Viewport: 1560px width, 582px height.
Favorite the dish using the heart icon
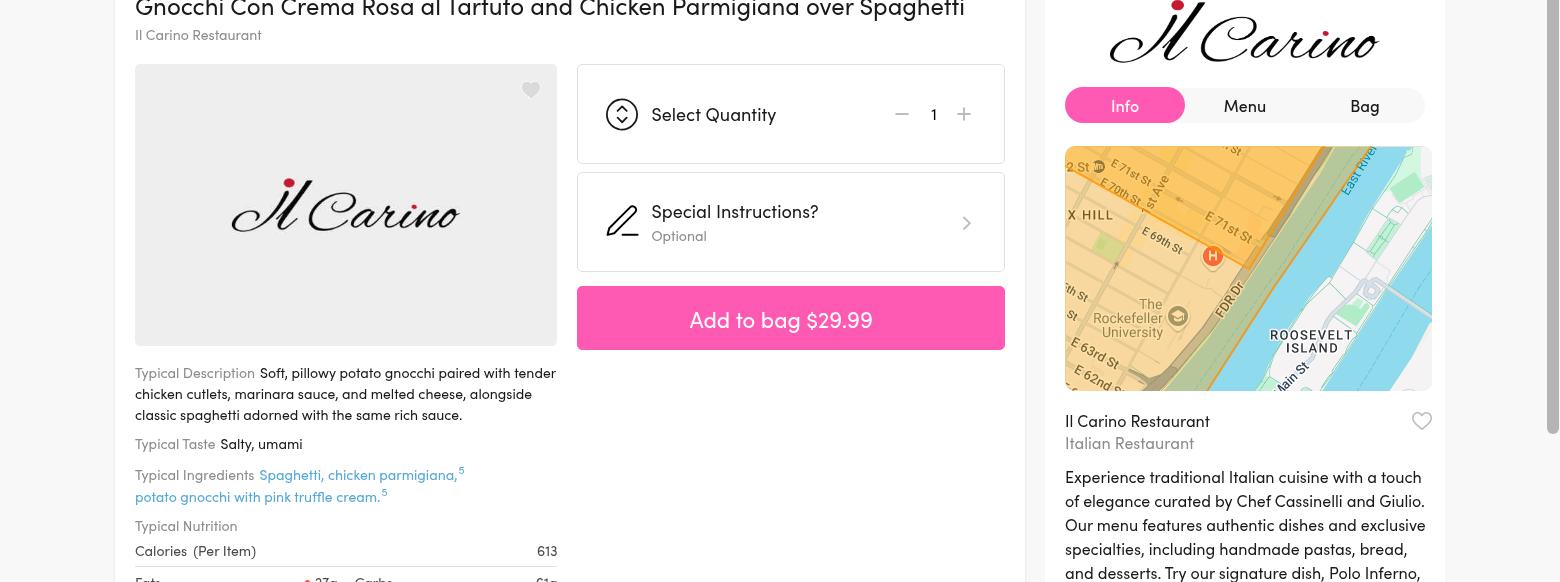pos(531,90)
